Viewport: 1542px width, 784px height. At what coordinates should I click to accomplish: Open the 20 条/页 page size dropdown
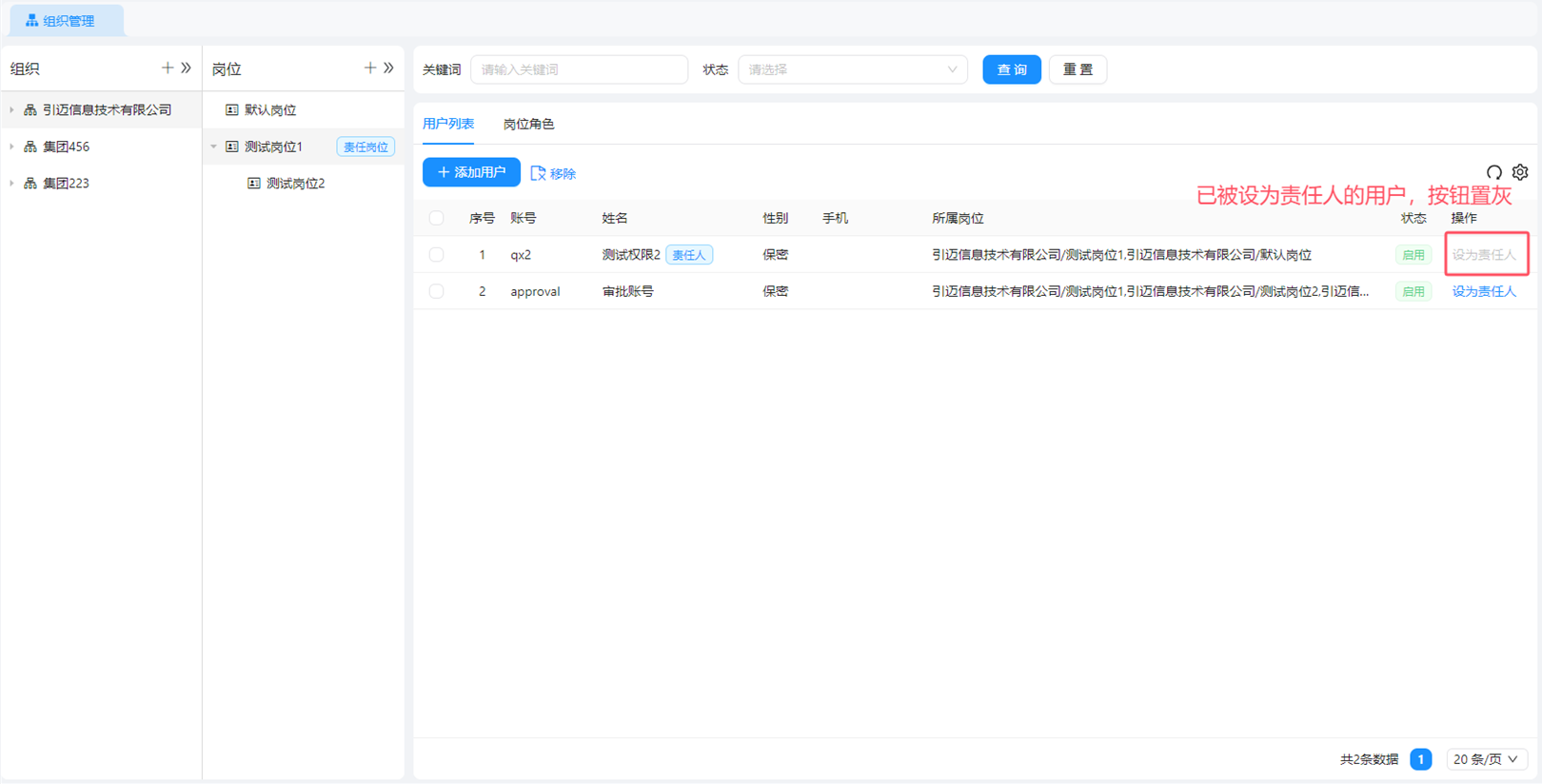coord(1486,759)
